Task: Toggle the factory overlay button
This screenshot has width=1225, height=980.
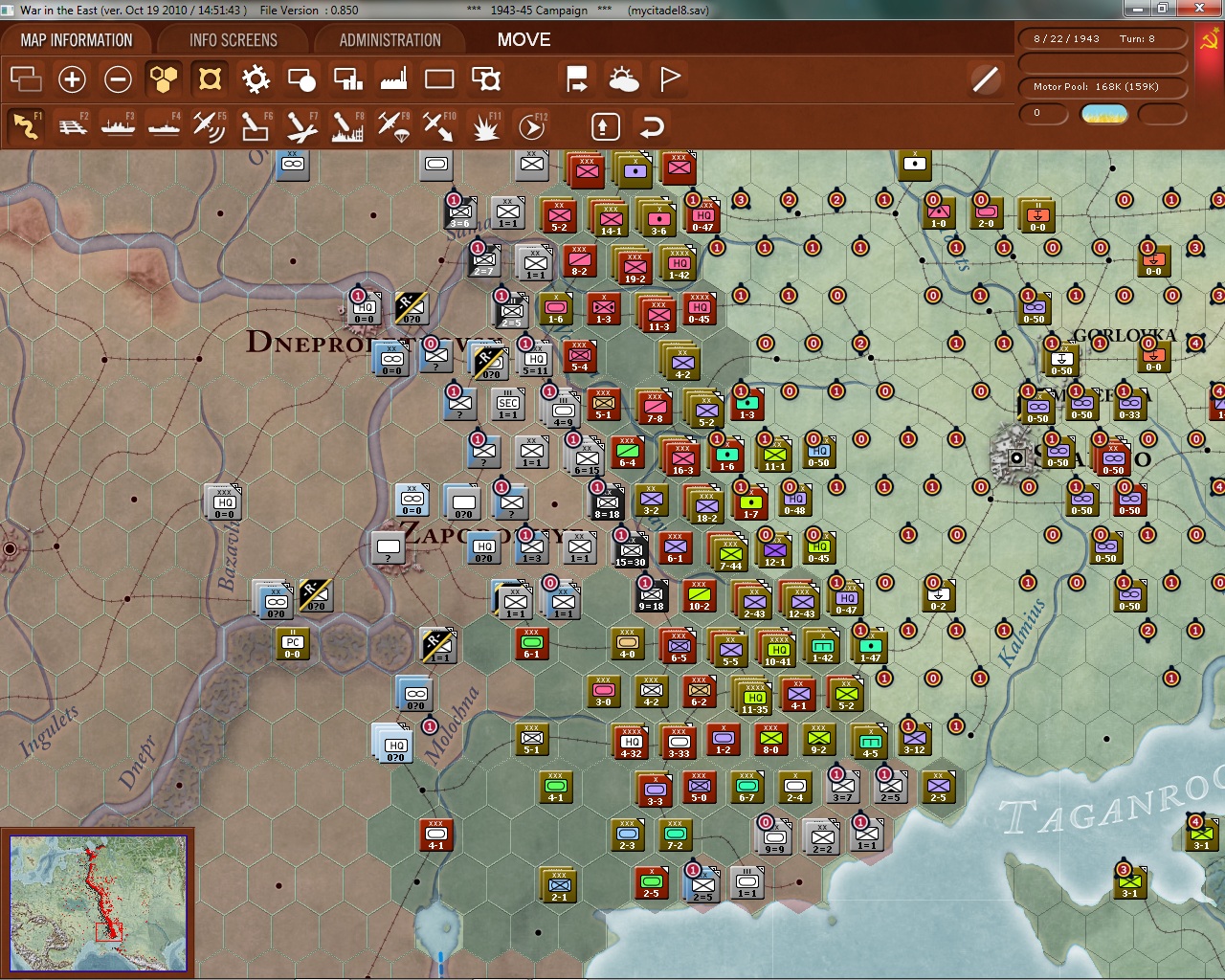Action: click(x=393, y=78)
